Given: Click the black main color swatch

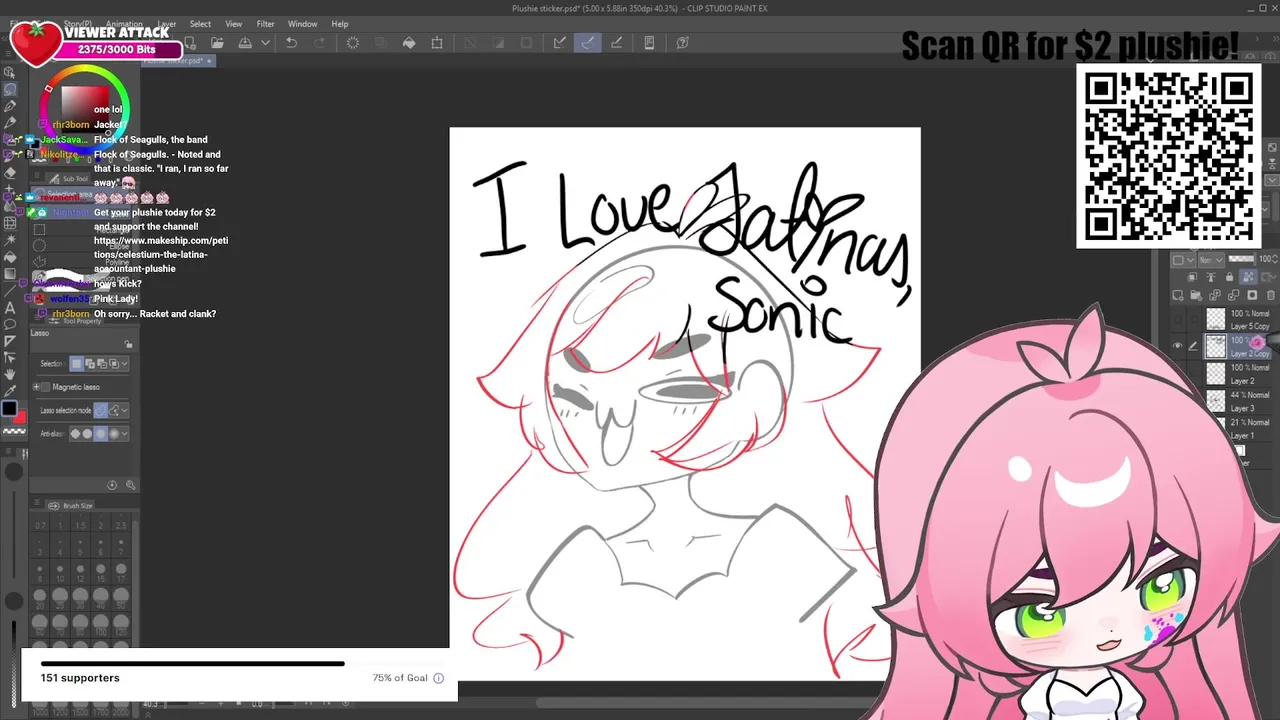Looking at the screenshot, I should (9, 407).
